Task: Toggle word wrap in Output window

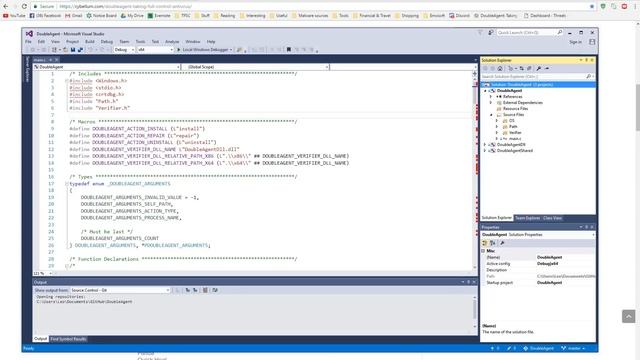Action: [x=215, y=290]
